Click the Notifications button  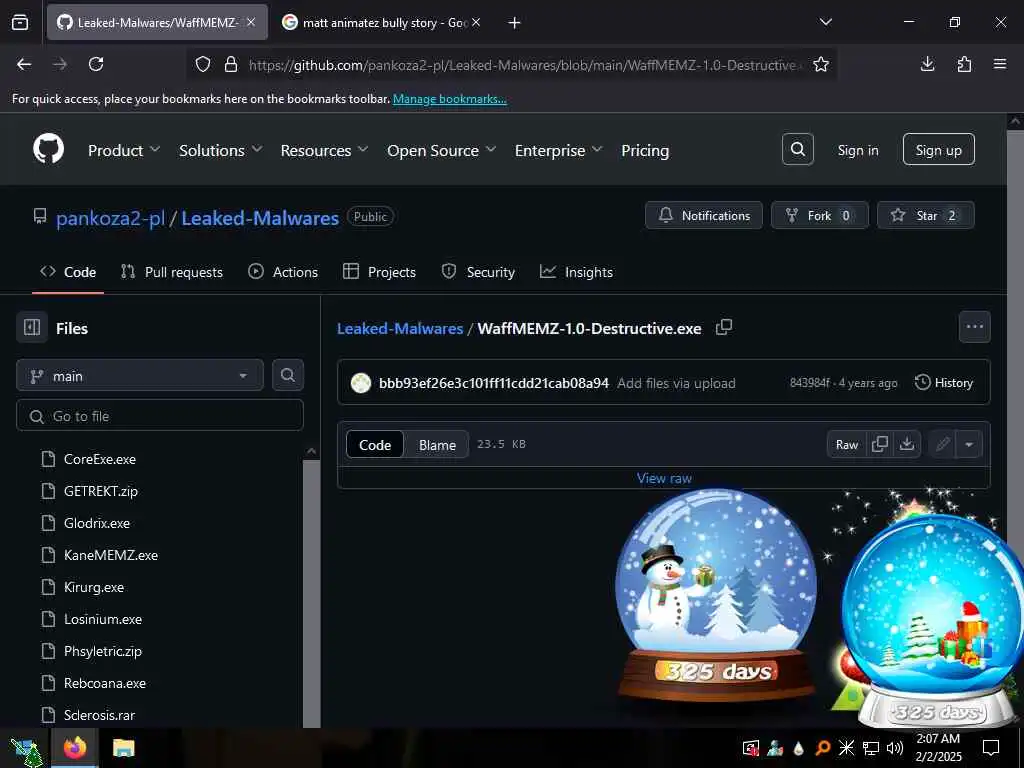click(x=703, y=215)
